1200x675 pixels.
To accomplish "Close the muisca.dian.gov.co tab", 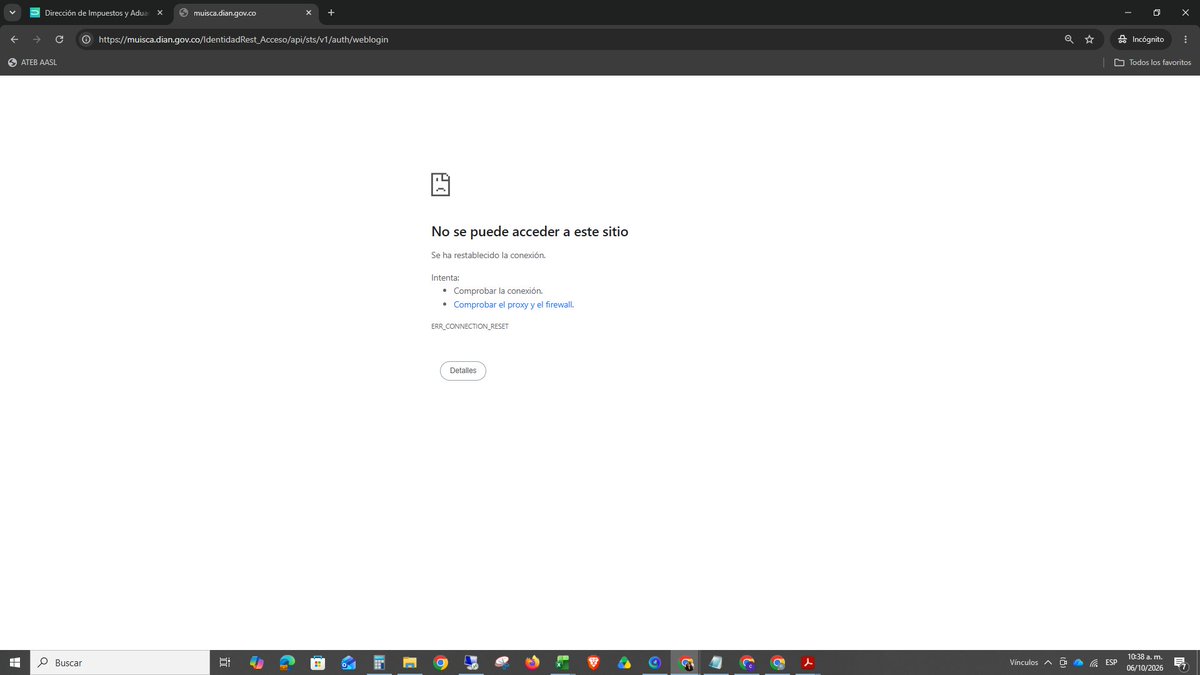I will coord(306,12).
